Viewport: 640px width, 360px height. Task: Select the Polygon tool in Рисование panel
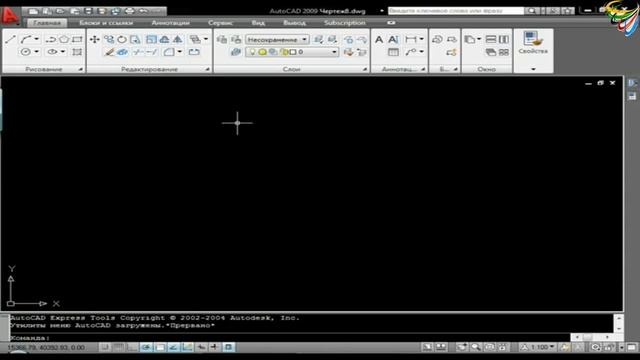(64, 40)
